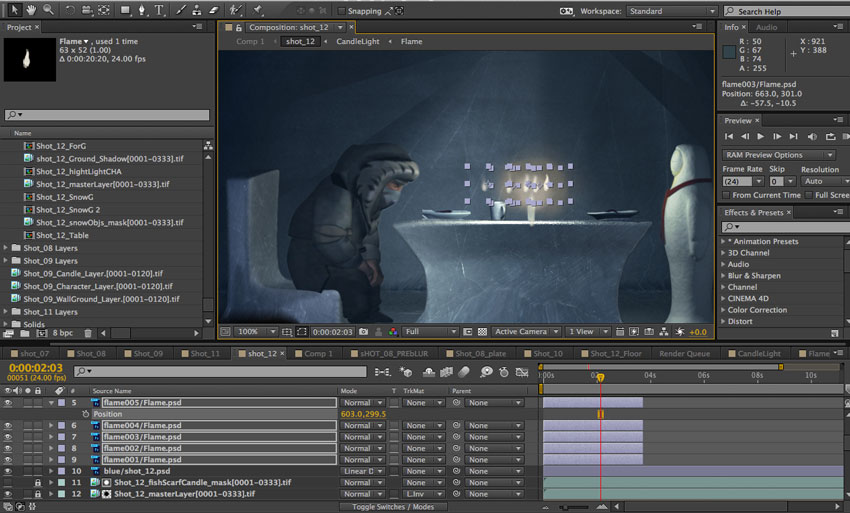Select the Roto Brush tool
850x513 pixels.
tap(235, 10)
